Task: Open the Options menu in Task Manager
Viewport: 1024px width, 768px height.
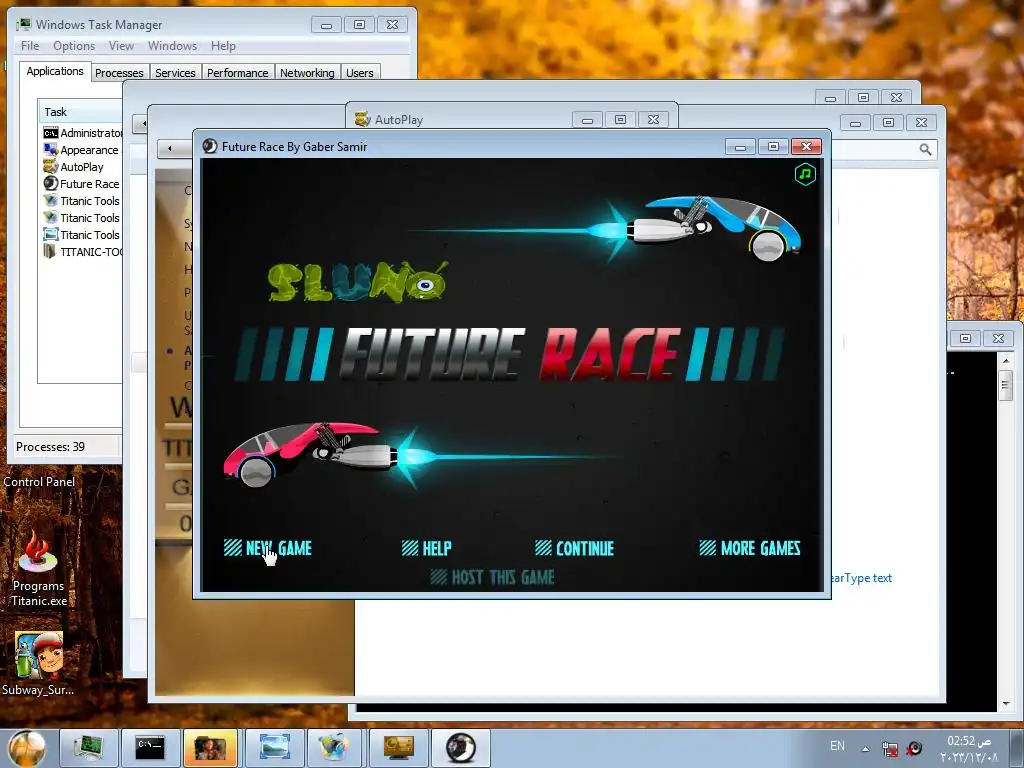Action: pyautogui.click(x=74, y=46)
